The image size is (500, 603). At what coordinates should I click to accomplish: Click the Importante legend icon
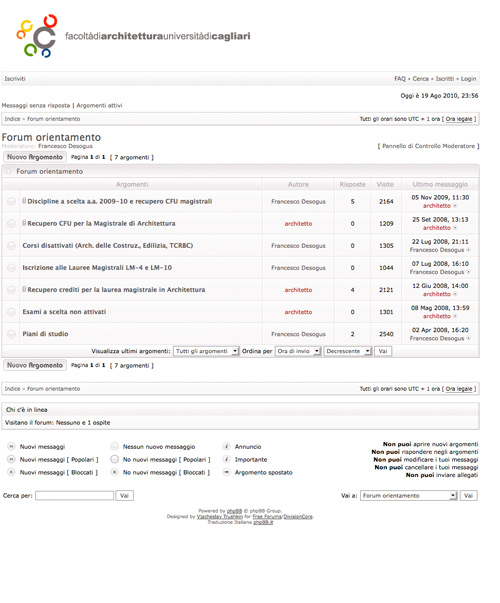pyautogui.click(x=227, y=459)
